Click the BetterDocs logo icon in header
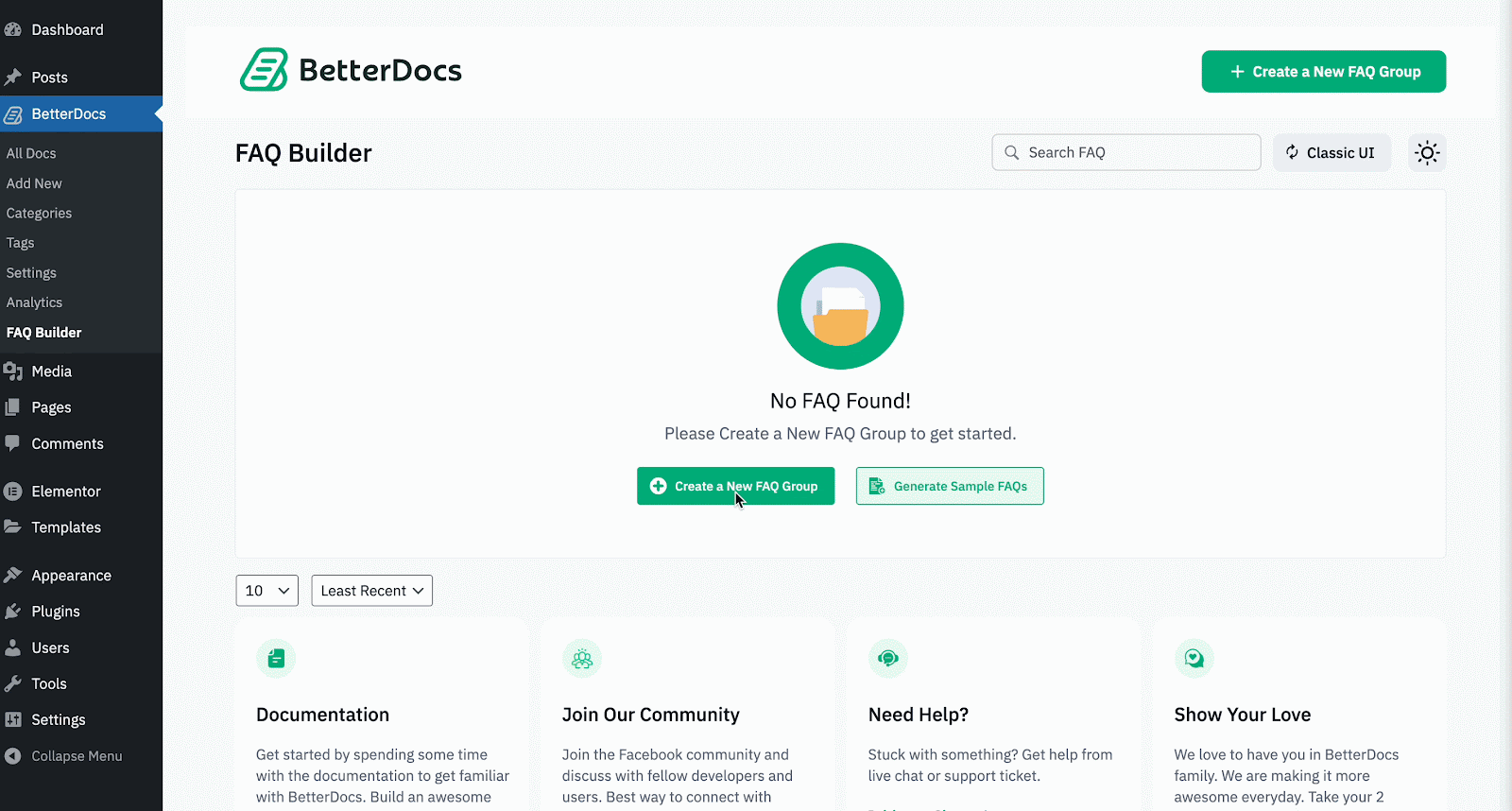This screenshot has width=1512, height=811. [264, 70]
